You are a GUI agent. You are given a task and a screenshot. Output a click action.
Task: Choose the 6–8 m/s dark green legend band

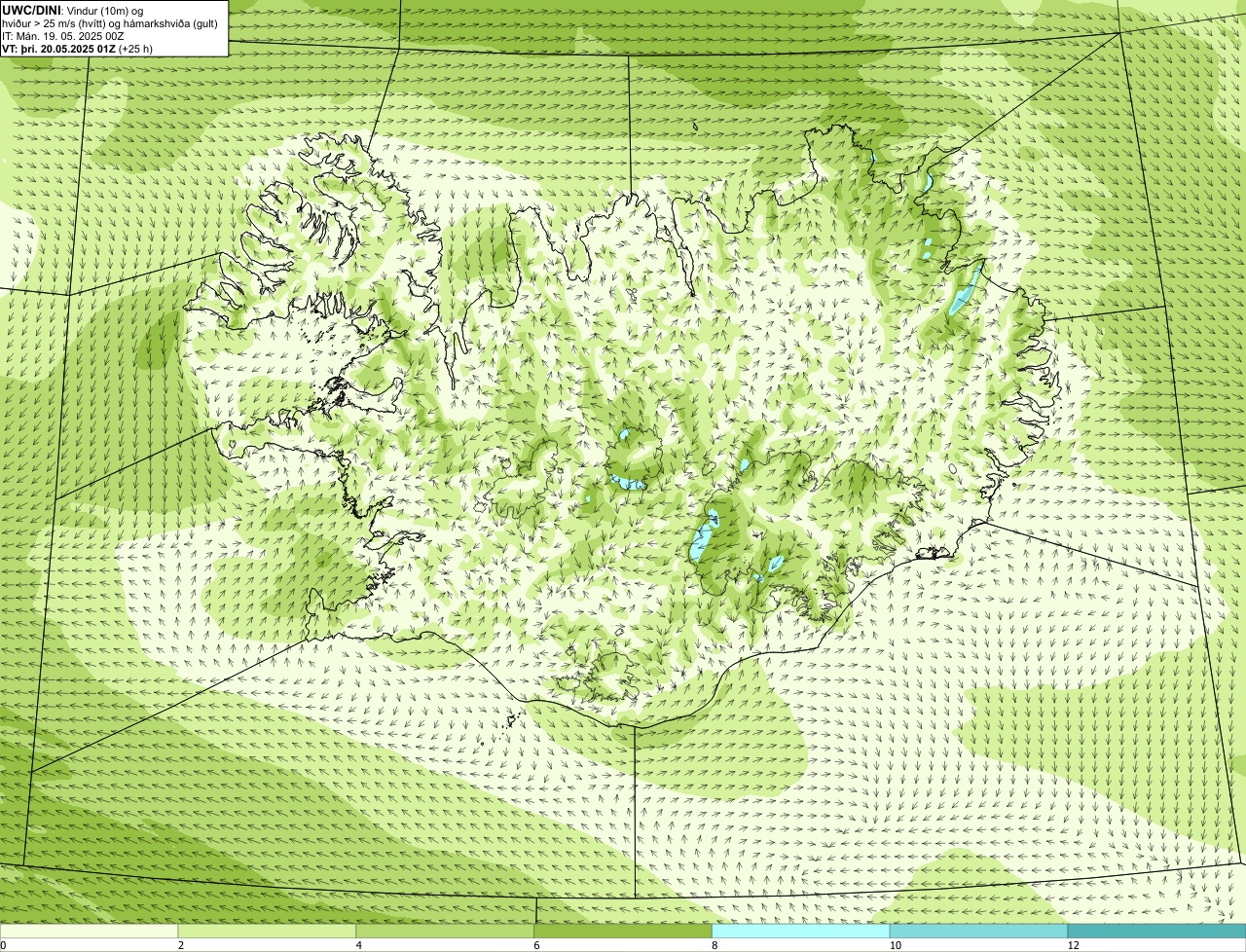click(624, 932)
